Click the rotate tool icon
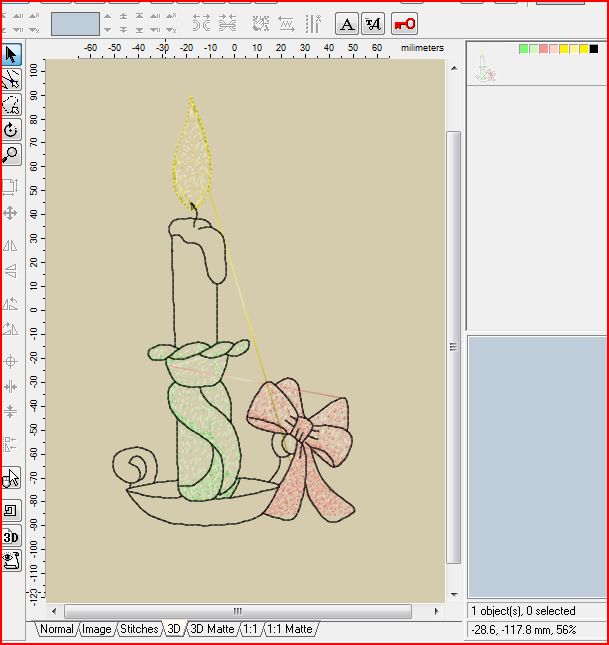The image size is (609, 645). (11, 130)
